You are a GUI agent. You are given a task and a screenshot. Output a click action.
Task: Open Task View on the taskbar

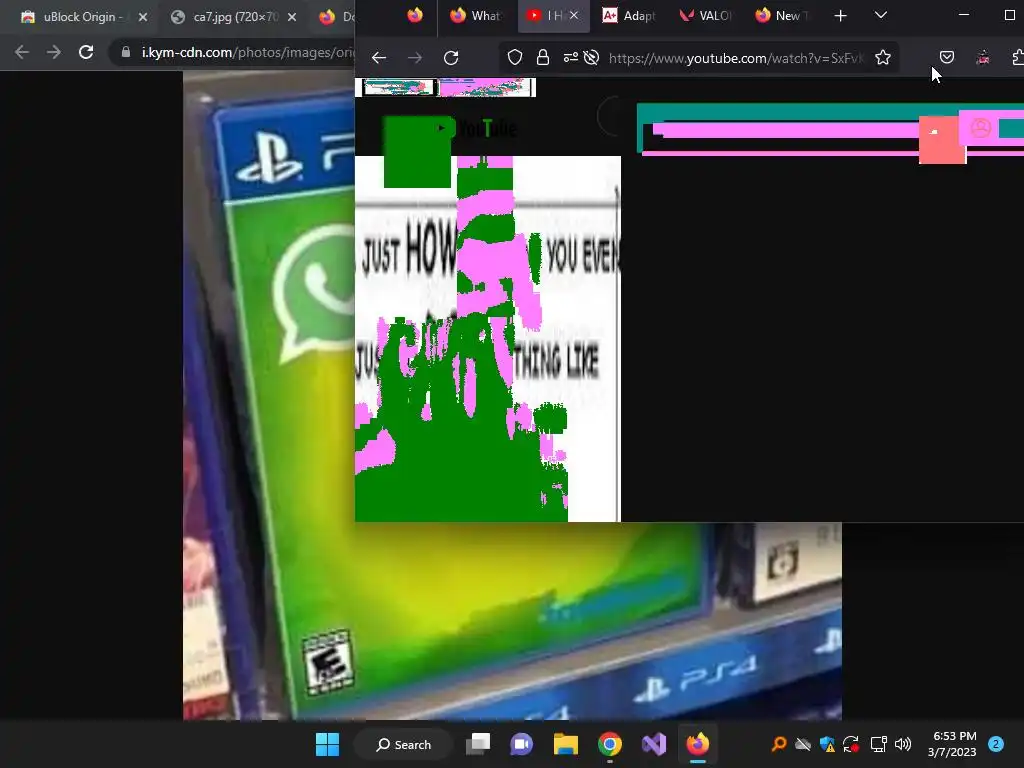(478, 744)
